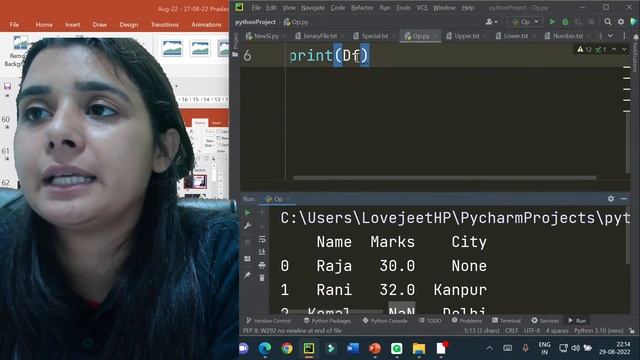Print the Run console output
The width and height of the screenshot is (640, 360).
click(262, 265)
